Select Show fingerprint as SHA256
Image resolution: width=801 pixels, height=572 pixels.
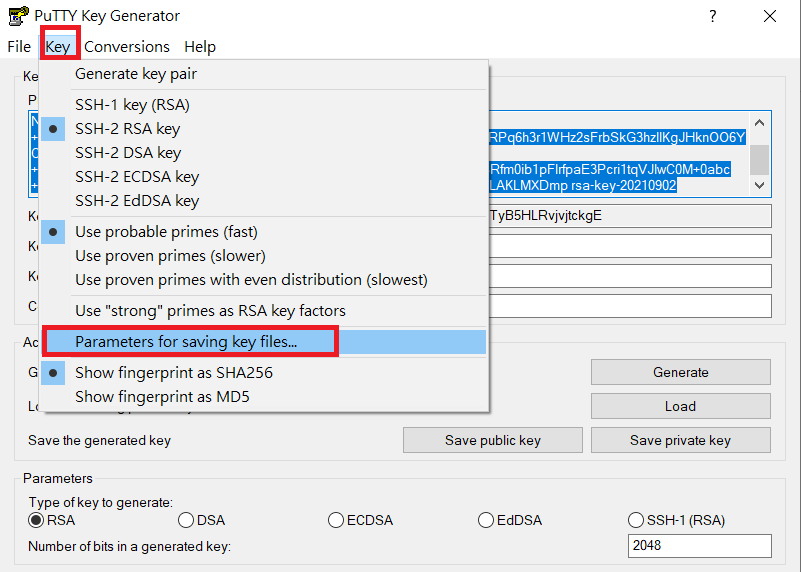coord(264,373)
